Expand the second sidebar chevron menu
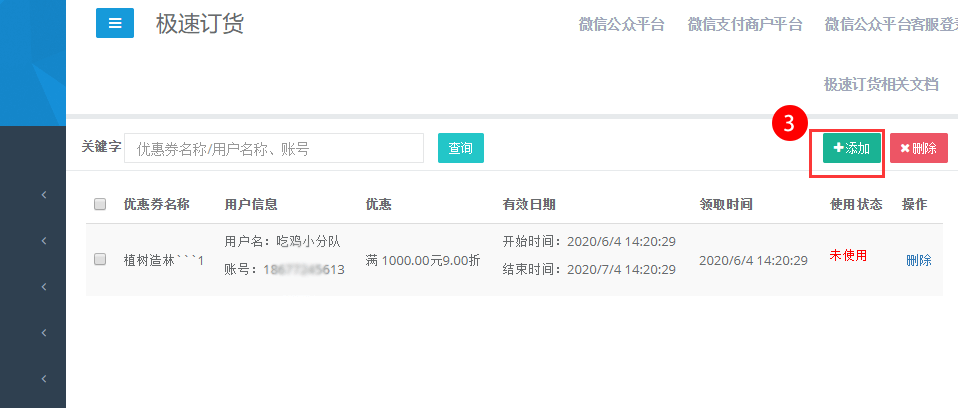This screenshot has width=958, height=408. tap(44, 241)
